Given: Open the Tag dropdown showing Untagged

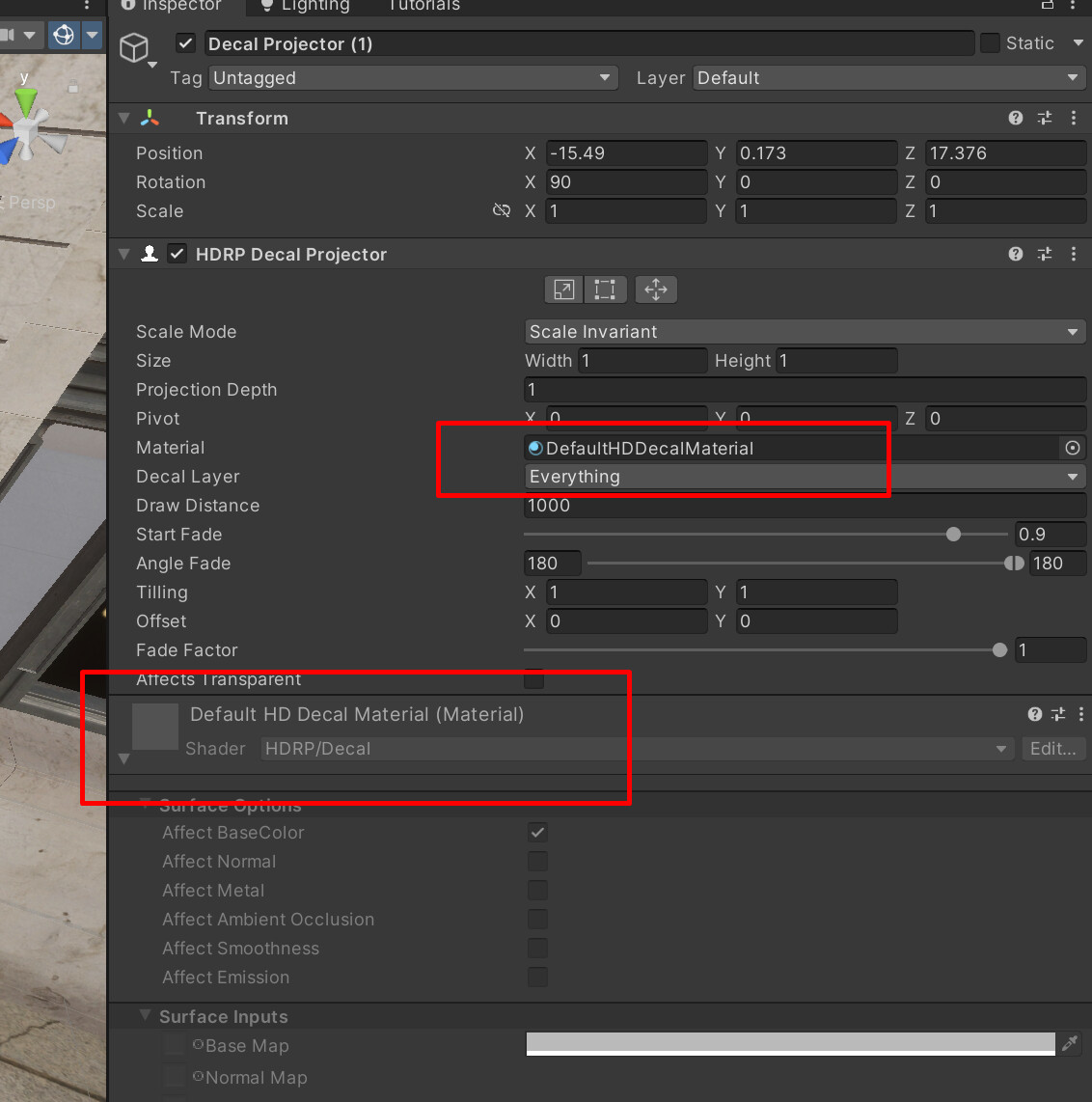Looking at the screenshot, I should (413, 78).
